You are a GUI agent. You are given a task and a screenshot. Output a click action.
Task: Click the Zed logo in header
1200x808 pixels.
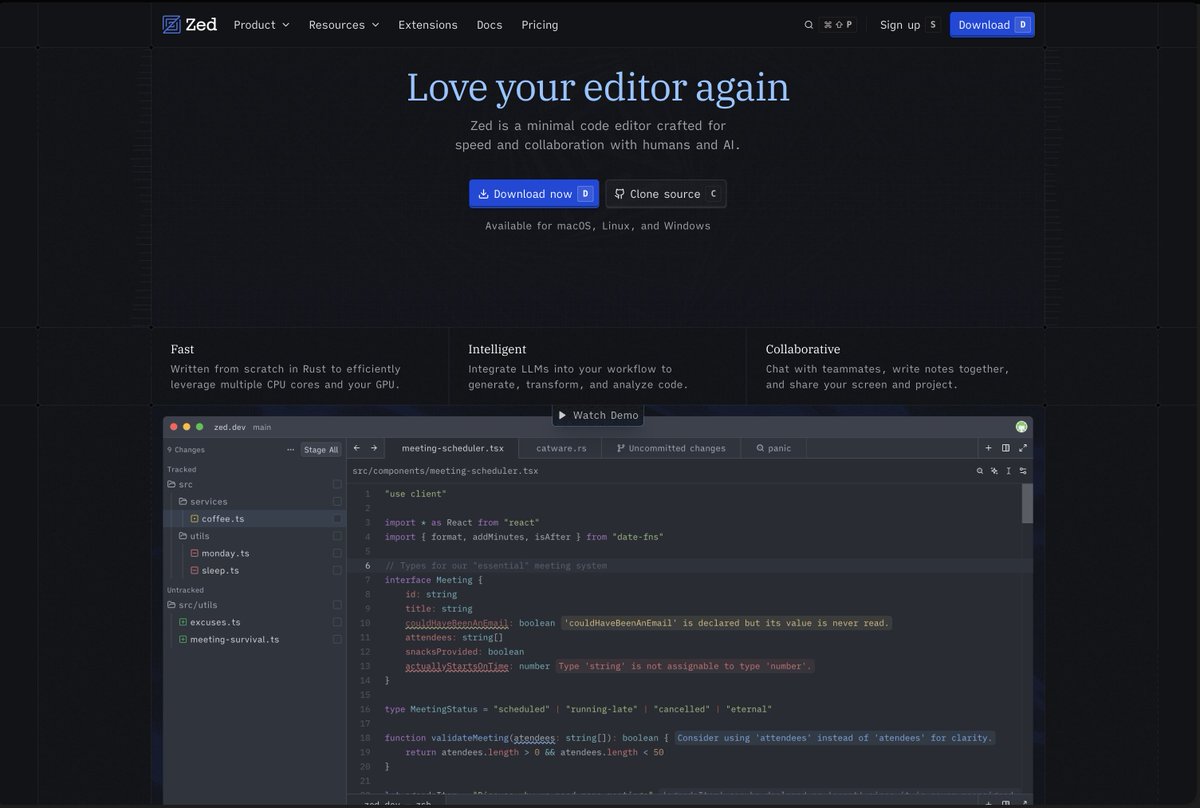point(190,25)
